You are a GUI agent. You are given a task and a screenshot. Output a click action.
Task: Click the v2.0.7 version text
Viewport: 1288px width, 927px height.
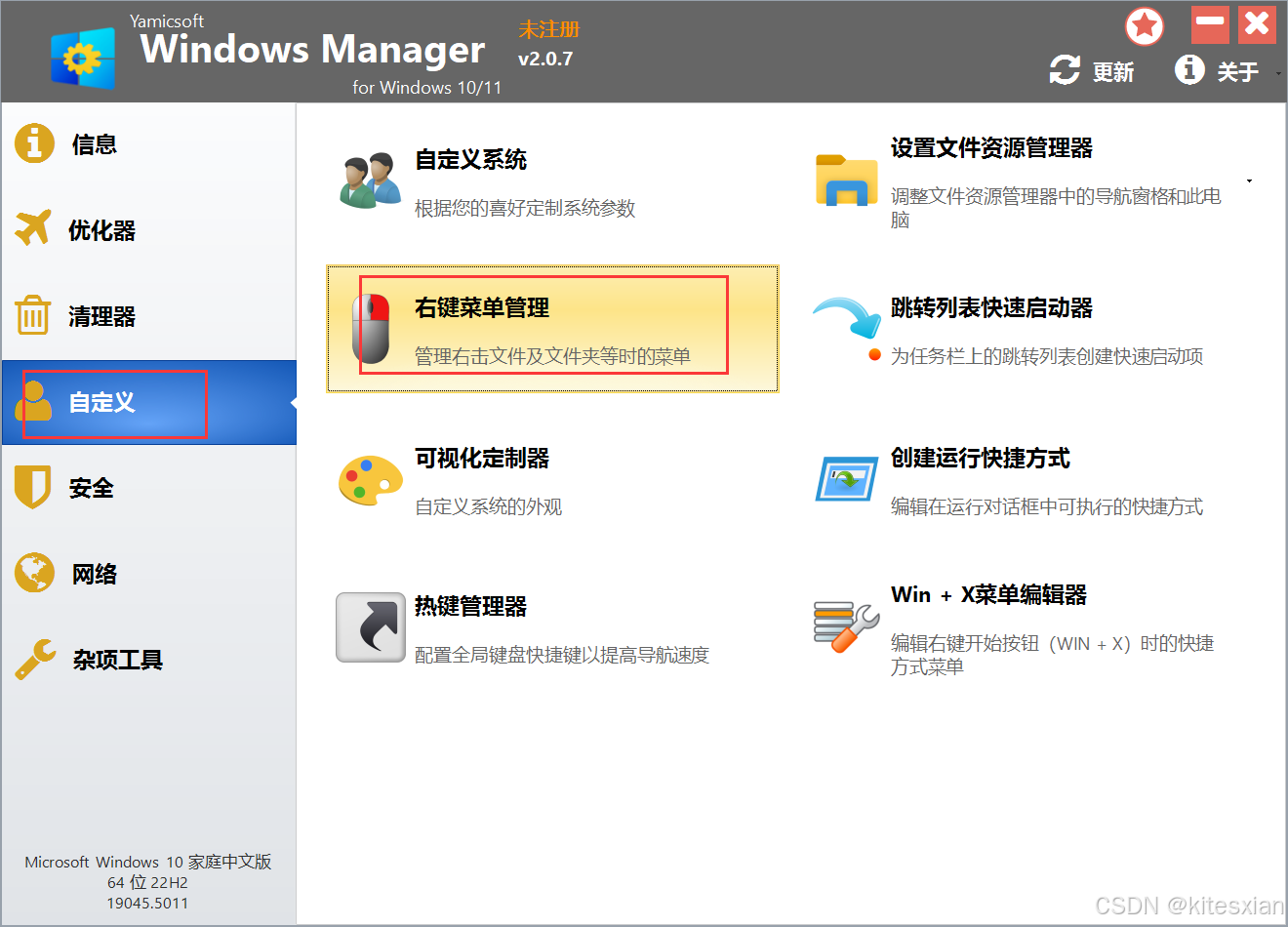[545, 59]
